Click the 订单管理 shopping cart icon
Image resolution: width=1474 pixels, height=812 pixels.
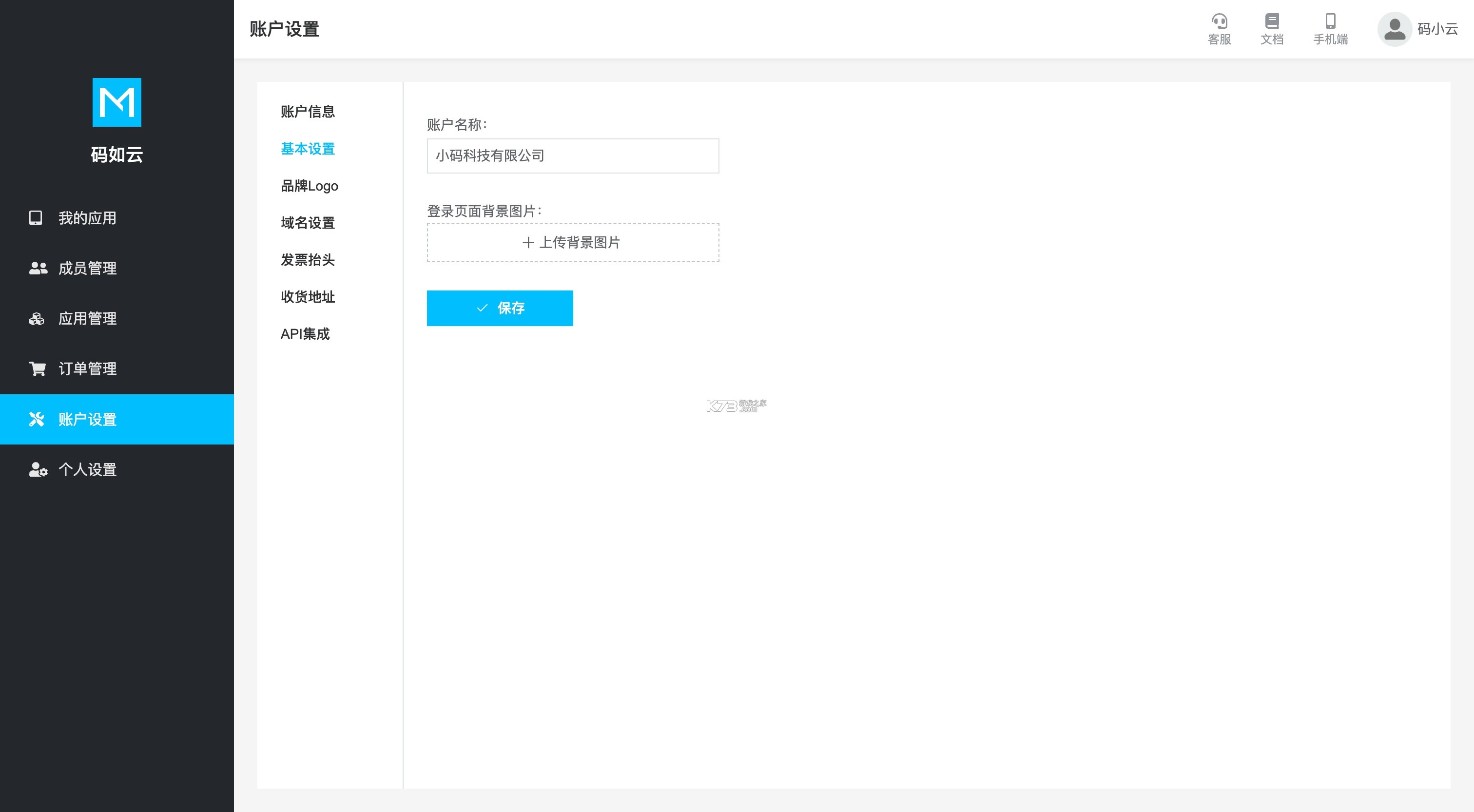[x=37, y=368]
